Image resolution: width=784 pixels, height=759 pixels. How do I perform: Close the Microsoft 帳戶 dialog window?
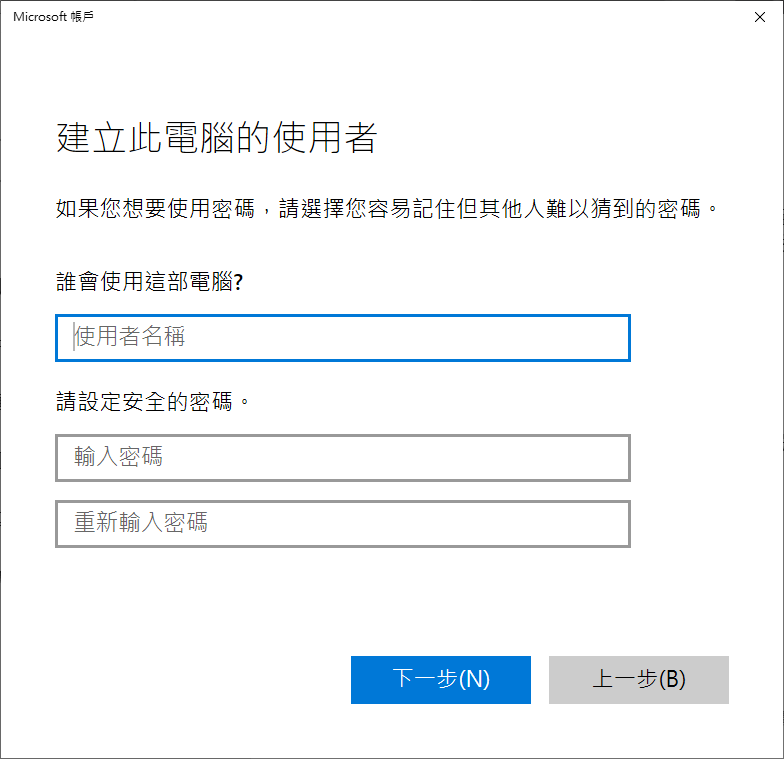pyautogui.click(x=760, y=17)
